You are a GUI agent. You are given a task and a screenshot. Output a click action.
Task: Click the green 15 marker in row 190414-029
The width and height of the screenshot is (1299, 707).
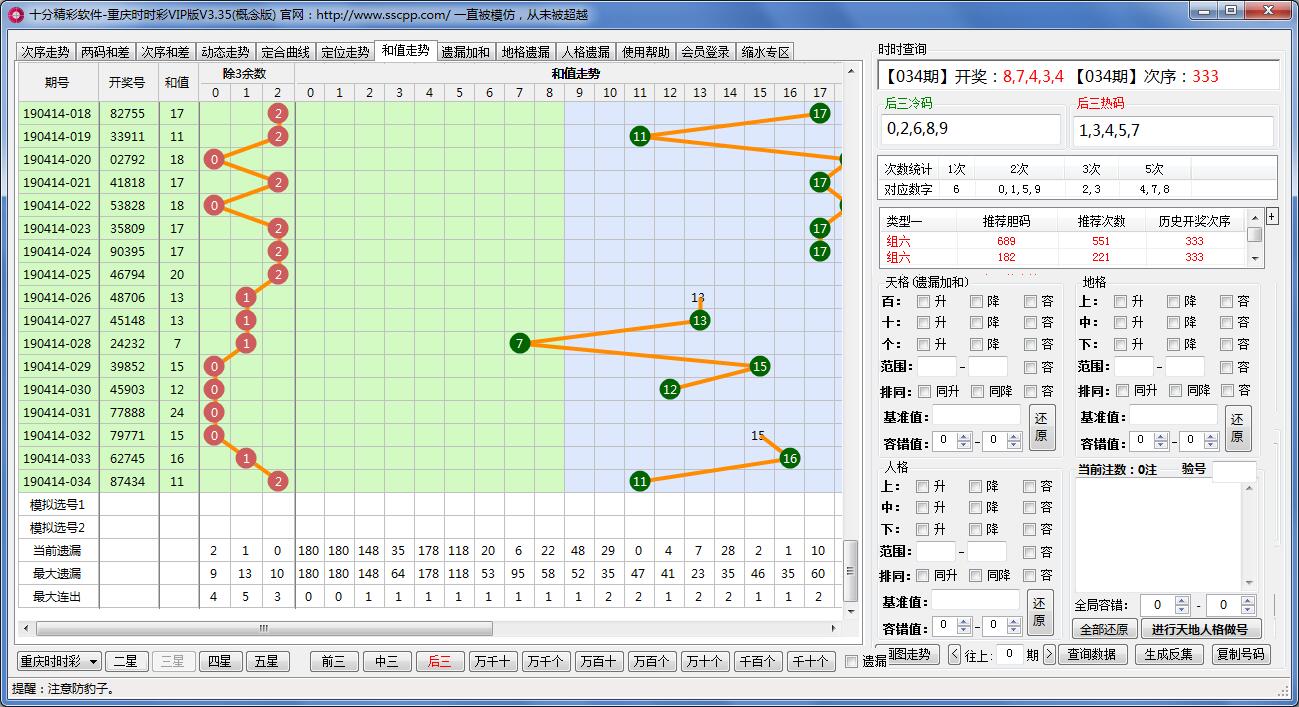tap(759, 366)
